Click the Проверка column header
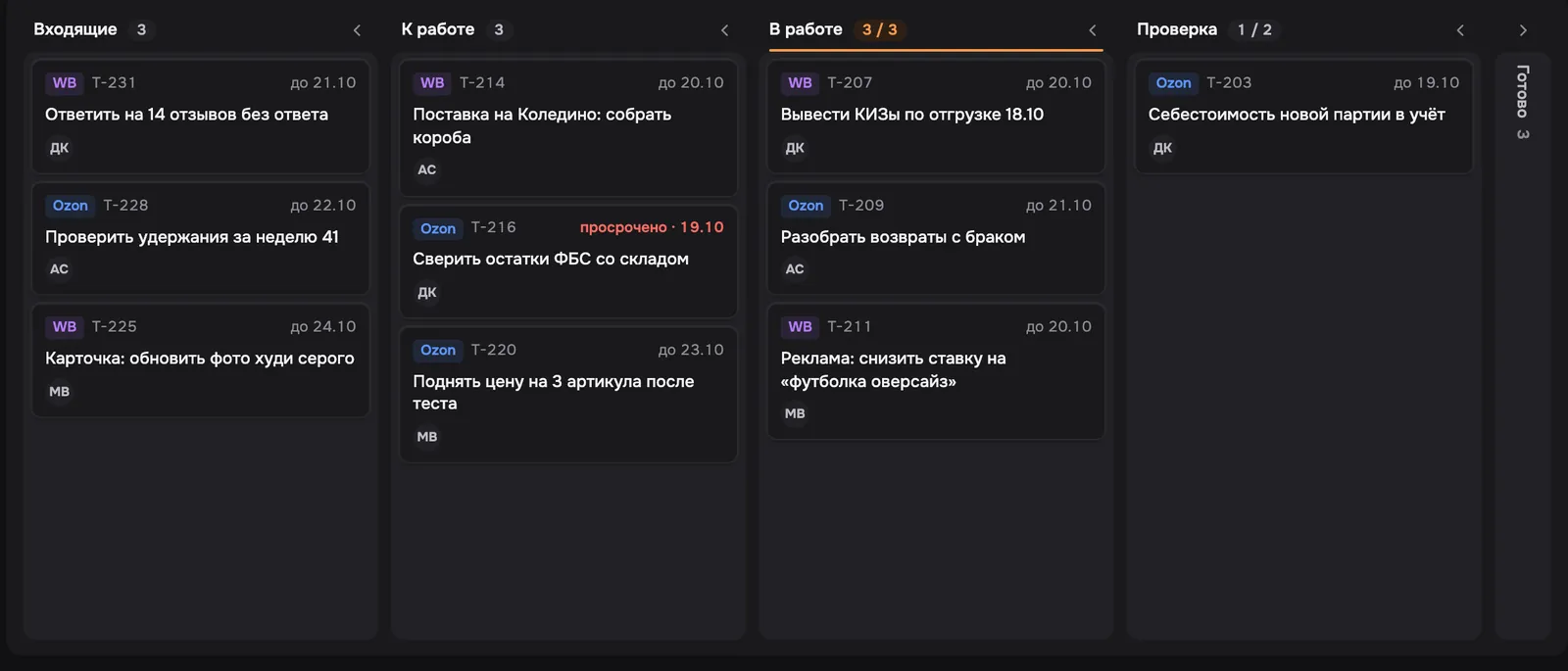 coord(1177,29)
